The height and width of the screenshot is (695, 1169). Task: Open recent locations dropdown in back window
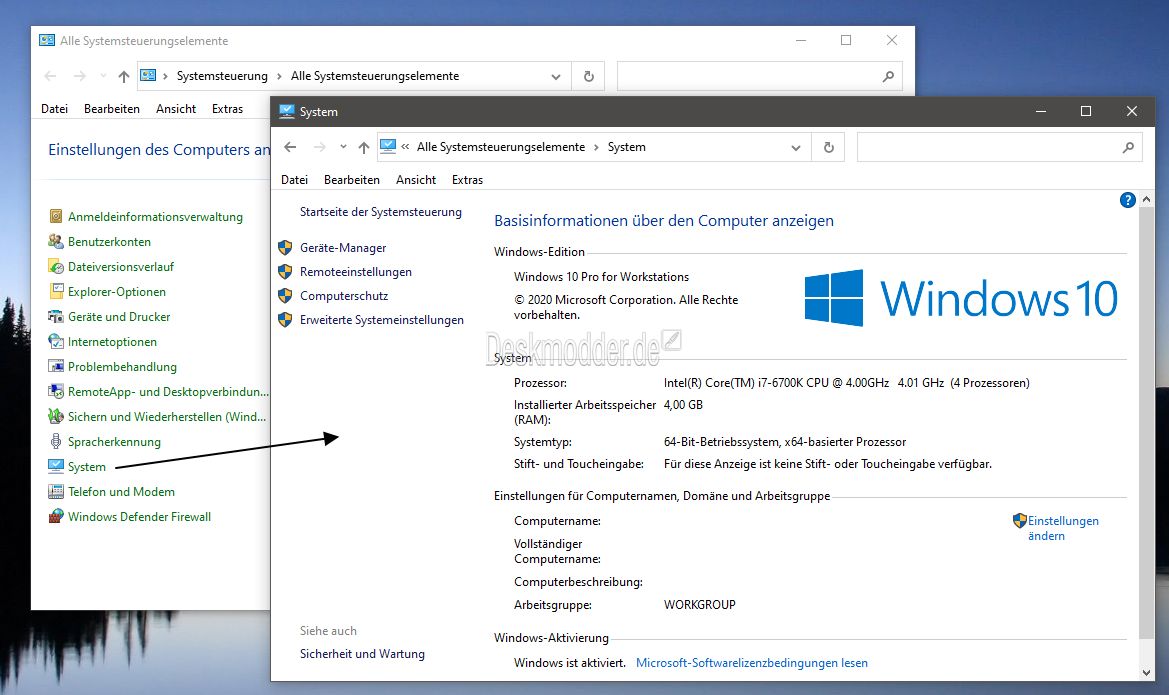[103, 75]
